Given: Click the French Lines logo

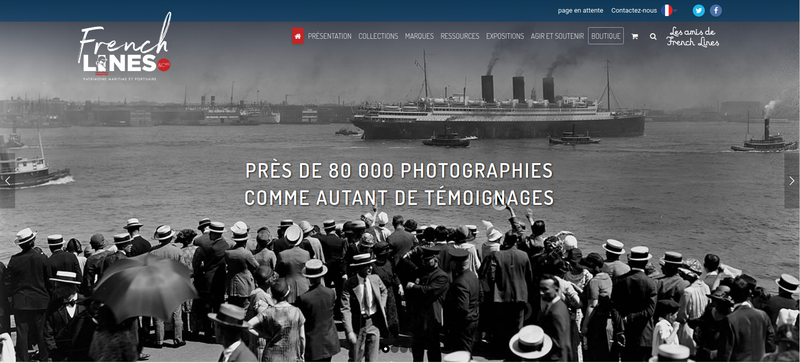Looking at the screenshot, I should 124,46.
